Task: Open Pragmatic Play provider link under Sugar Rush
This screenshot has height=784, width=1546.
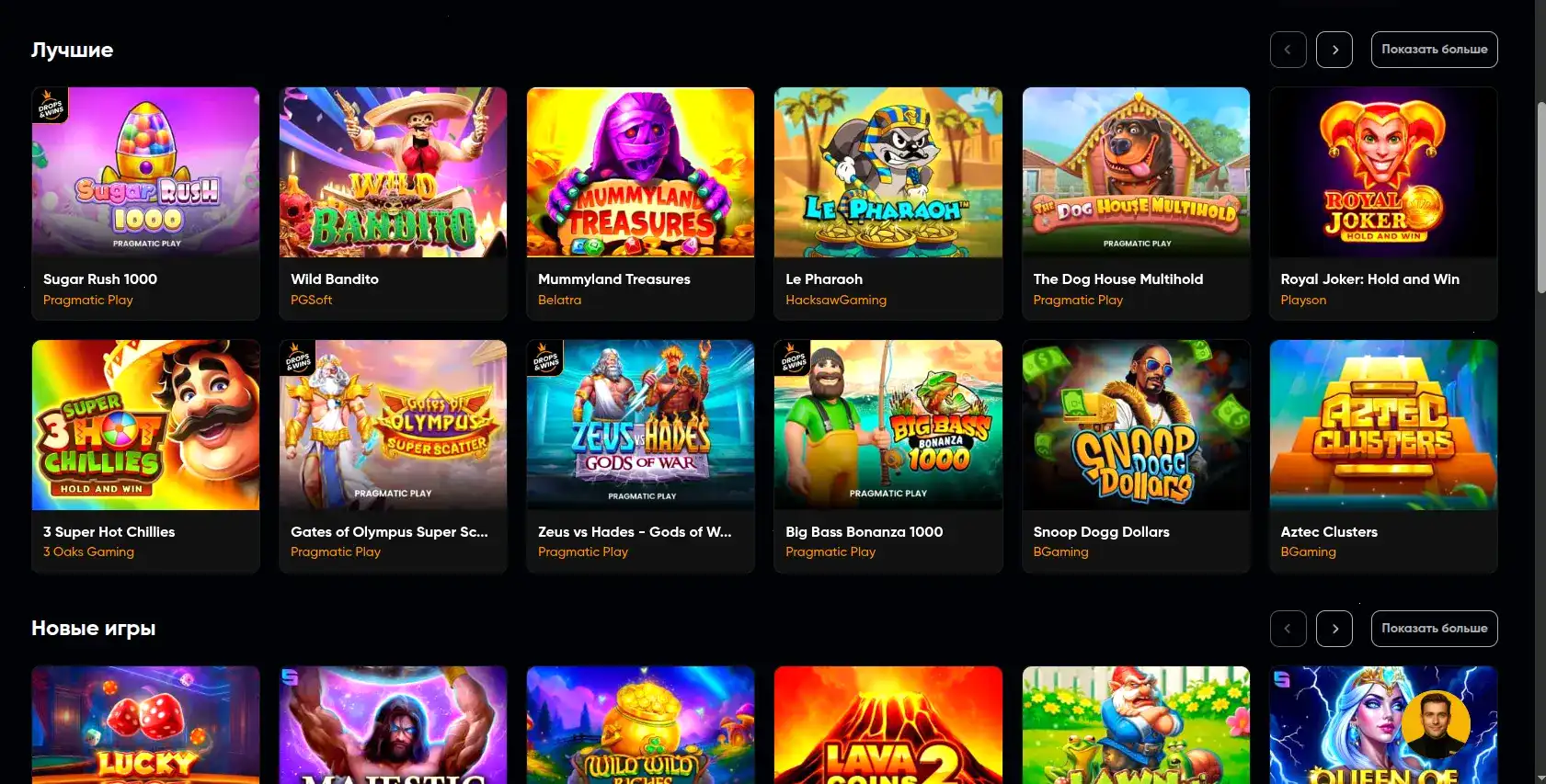Action: coord(88,300)
